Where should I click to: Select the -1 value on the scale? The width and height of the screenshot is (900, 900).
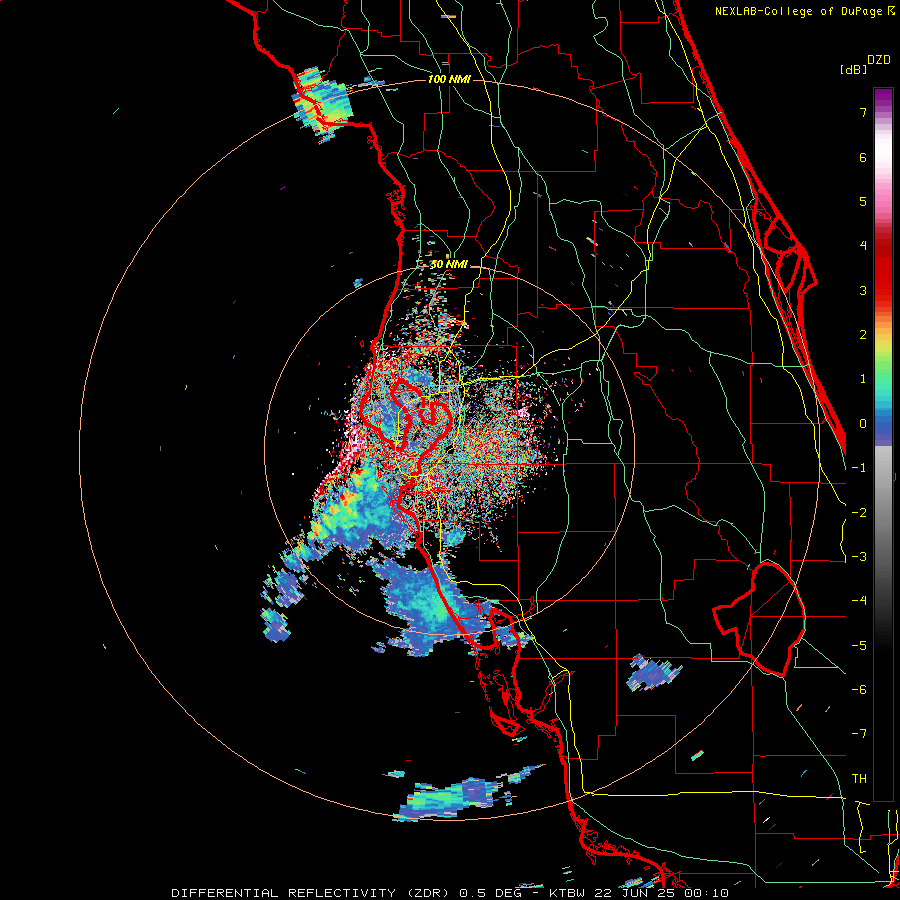[x=859, y=468]
